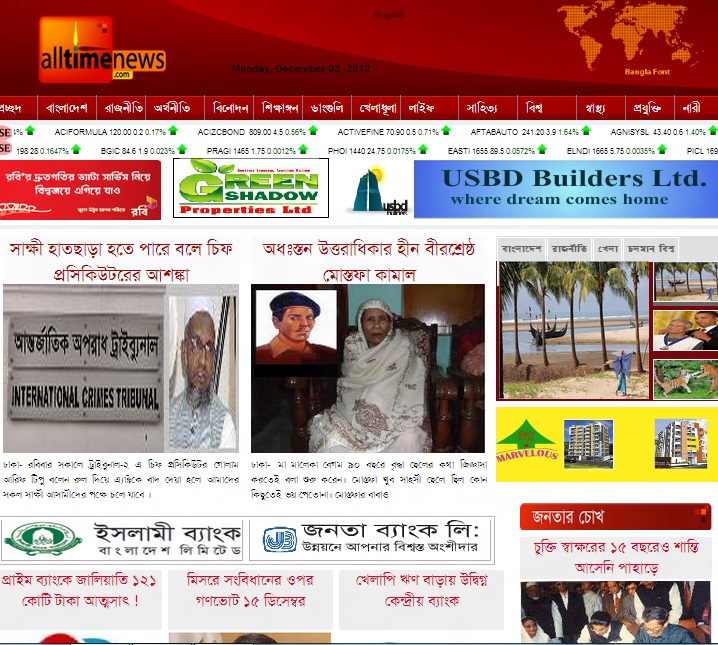Open the world map graphic in header
Image resolution: width=718 pixels, height=645 pixels.
tap(628, 37)
